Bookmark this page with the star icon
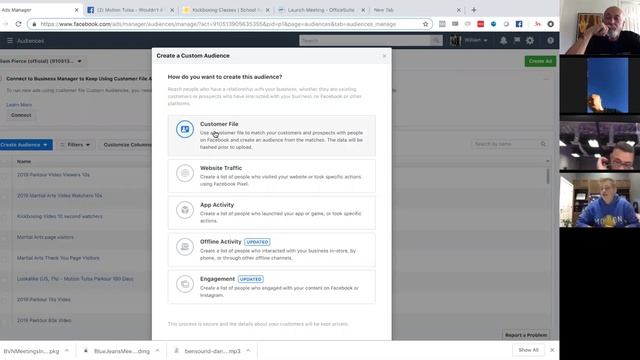This screenshot has height=360, width=640. (x=425, y=24)
